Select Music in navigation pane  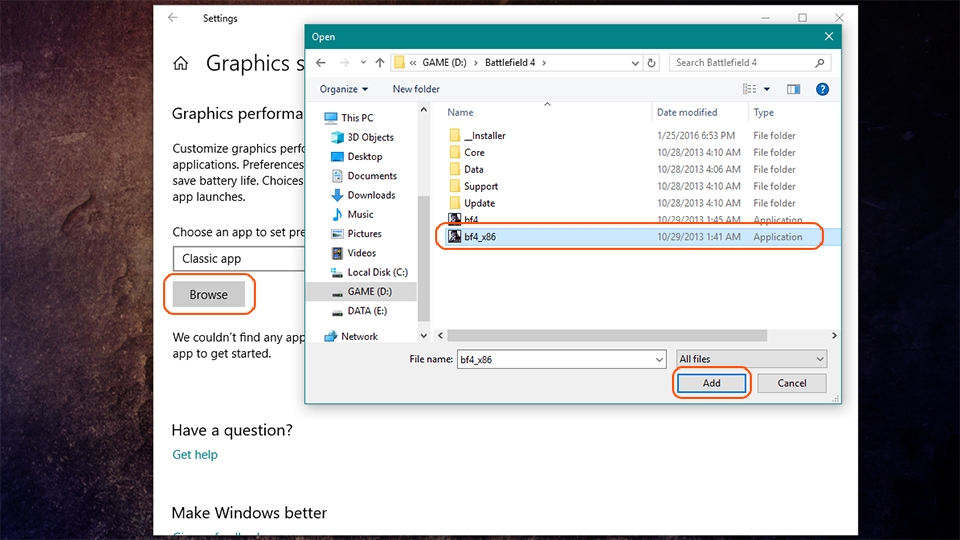coord(352,214)
